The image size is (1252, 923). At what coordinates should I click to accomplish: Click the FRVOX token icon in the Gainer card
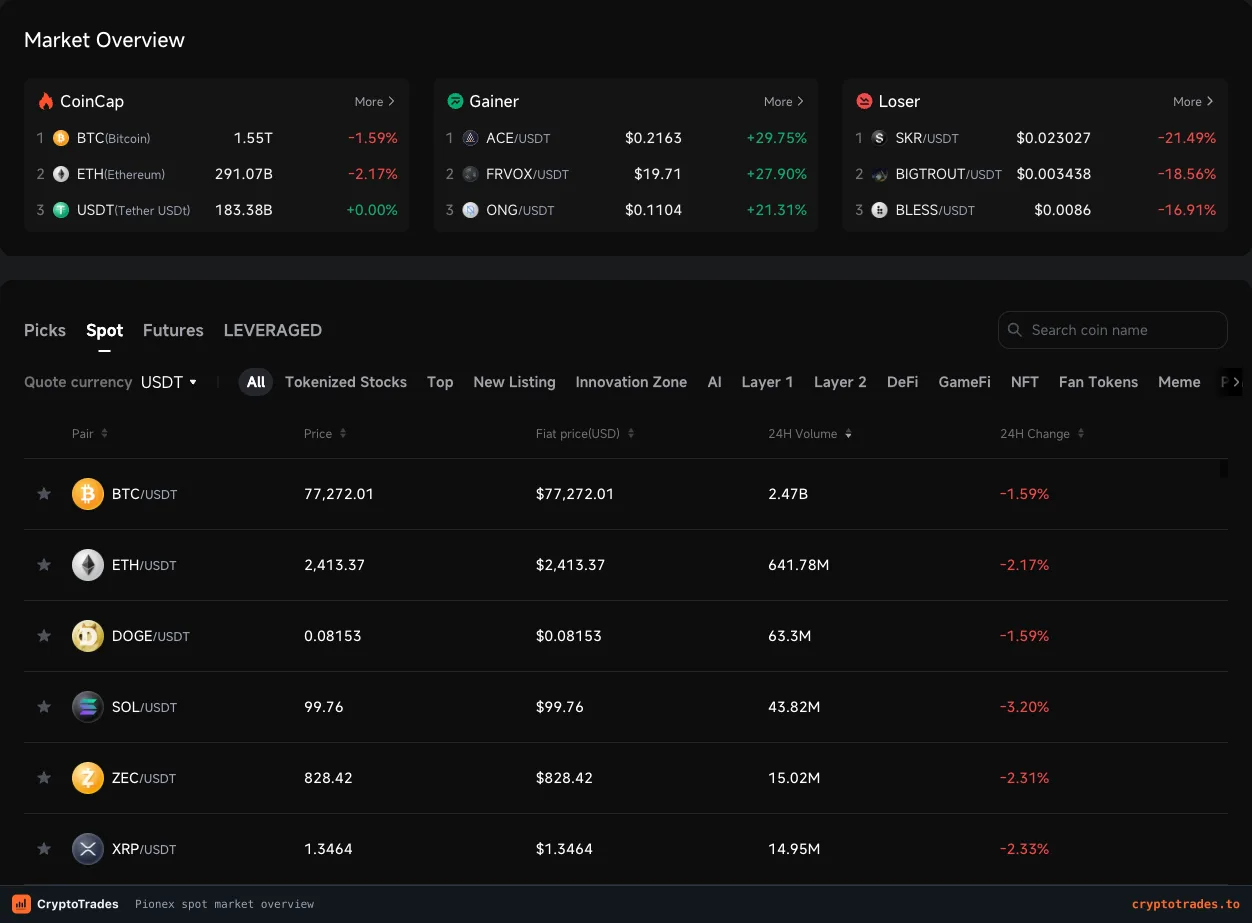point(471,174)
